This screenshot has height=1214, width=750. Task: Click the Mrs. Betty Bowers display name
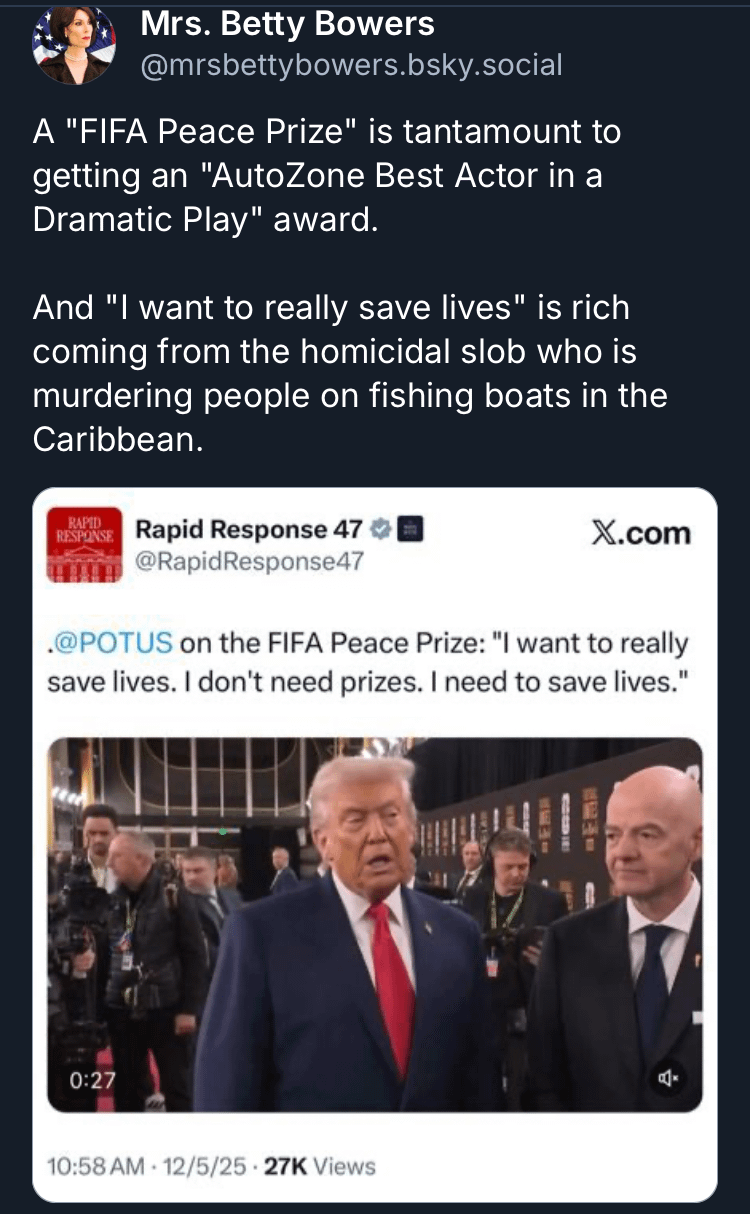[x=288, y=24]
